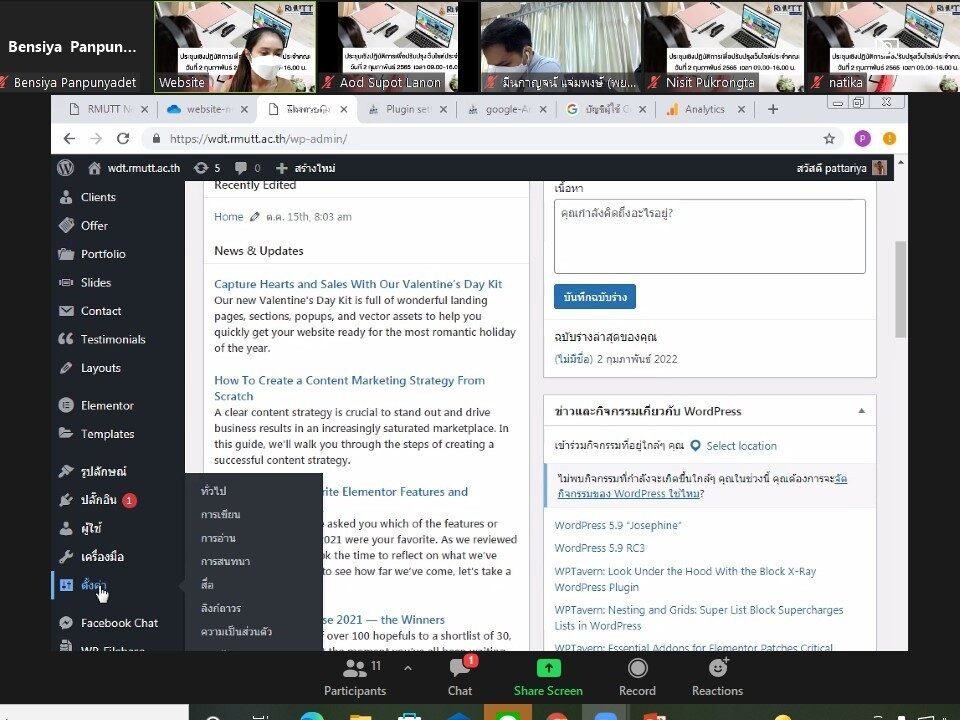Open Capture Hearts Valentine's Day Kit article
This screenshot has width=960, height=720.
(358, 284)
